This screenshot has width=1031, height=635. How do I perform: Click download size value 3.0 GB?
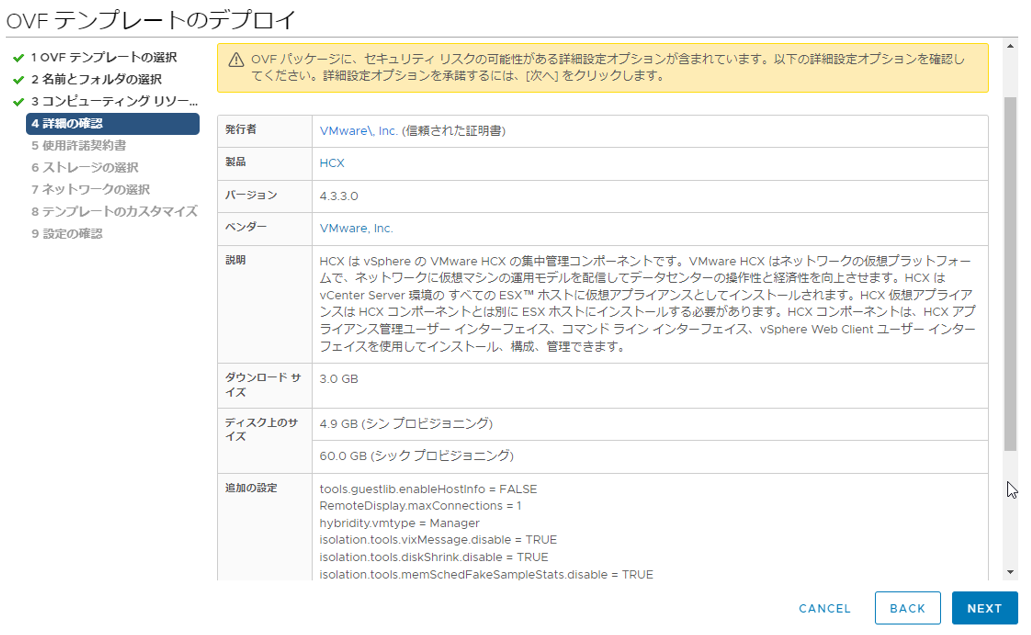click(x=339, y=379)
